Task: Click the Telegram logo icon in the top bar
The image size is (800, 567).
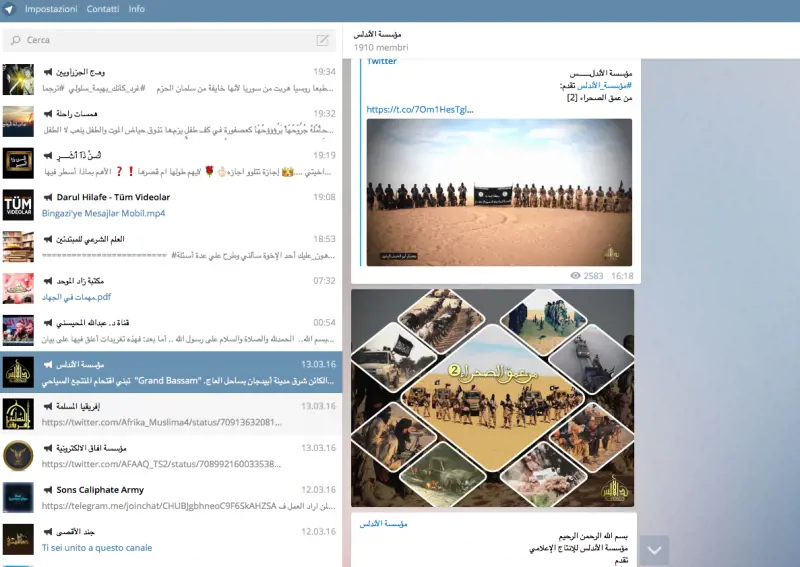Action: [x=9, y=9]
